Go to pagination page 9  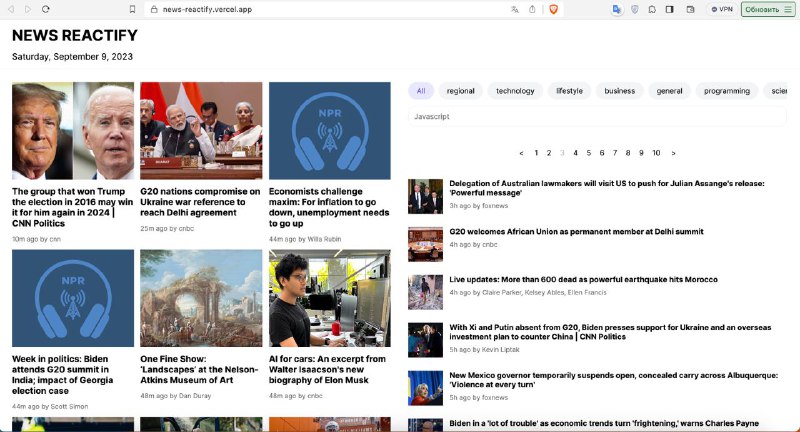click(641, 153)
